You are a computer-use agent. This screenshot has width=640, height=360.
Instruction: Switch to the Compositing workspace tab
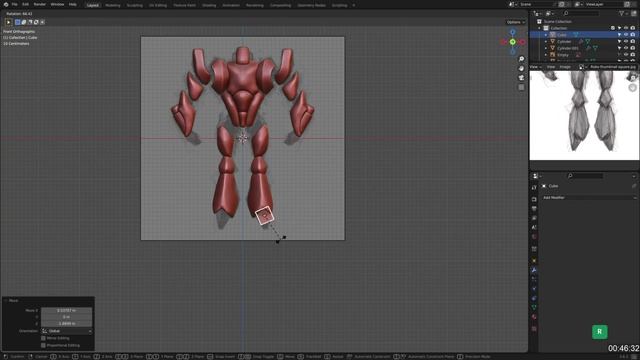pos(280,5)
